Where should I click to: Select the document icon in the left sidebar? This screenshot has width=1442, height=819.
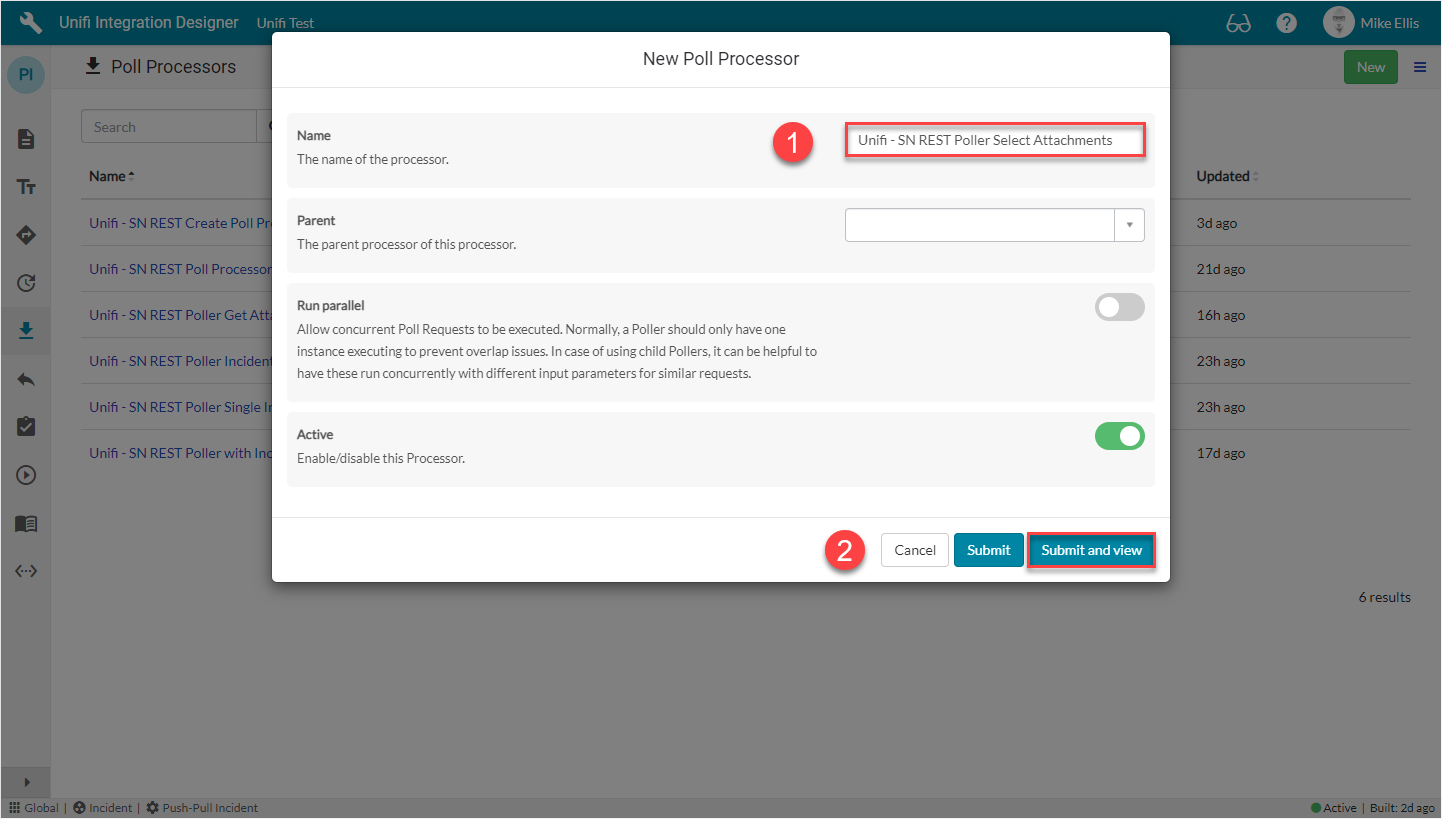[x=26, y=139]
